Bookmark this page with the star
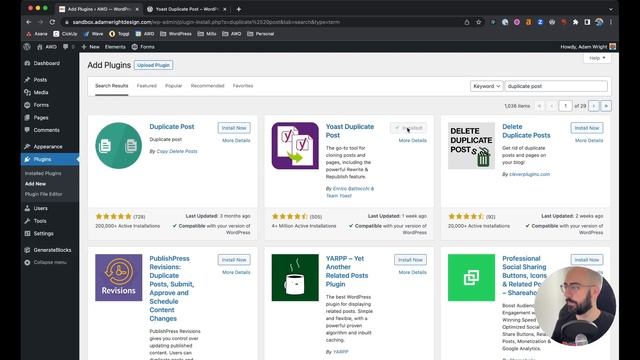The height and width of the screenshot is (360, 640). [x=479, y=22]
